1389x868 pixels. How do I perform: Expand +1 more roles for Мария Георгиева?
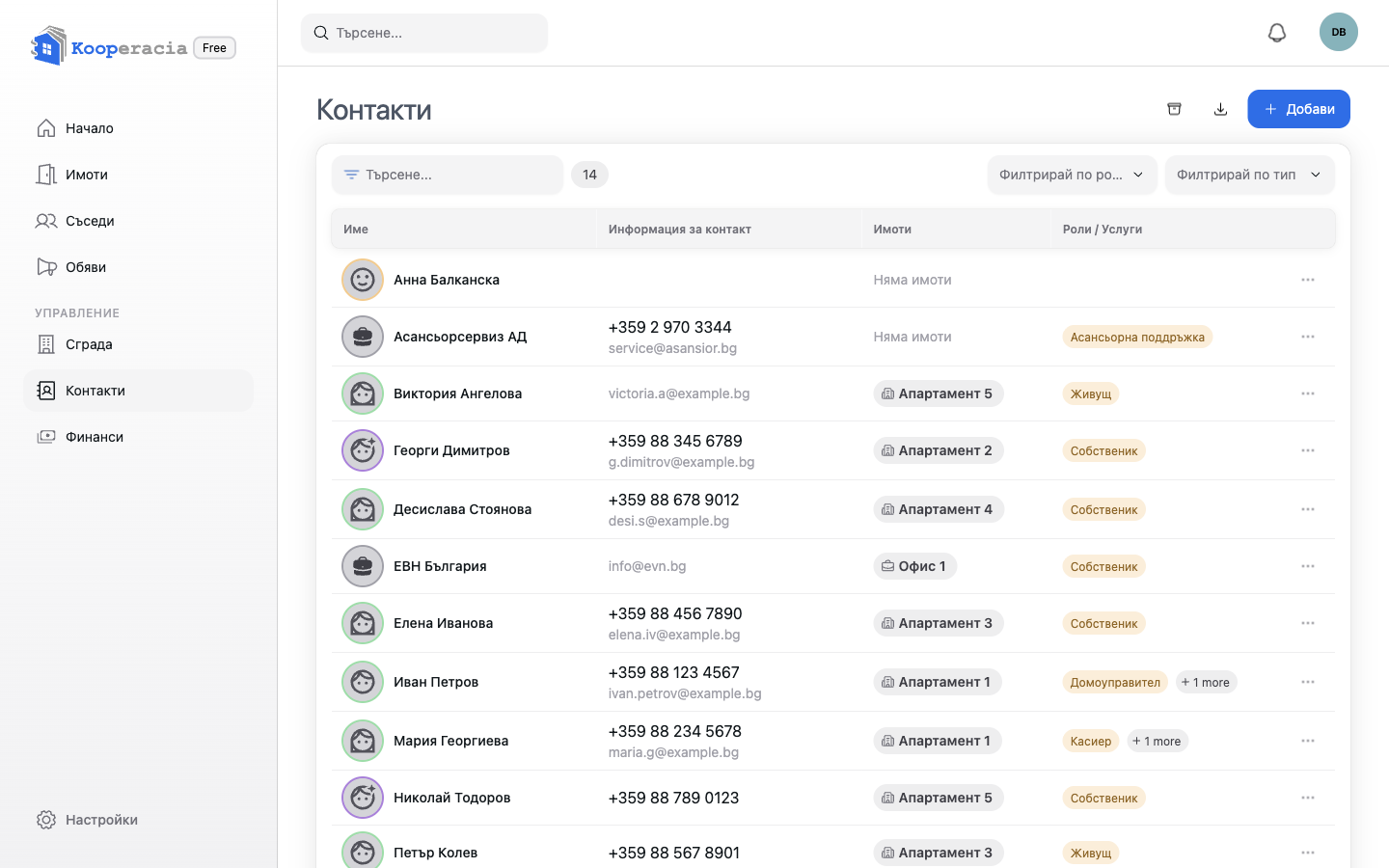pos(1157,741)
